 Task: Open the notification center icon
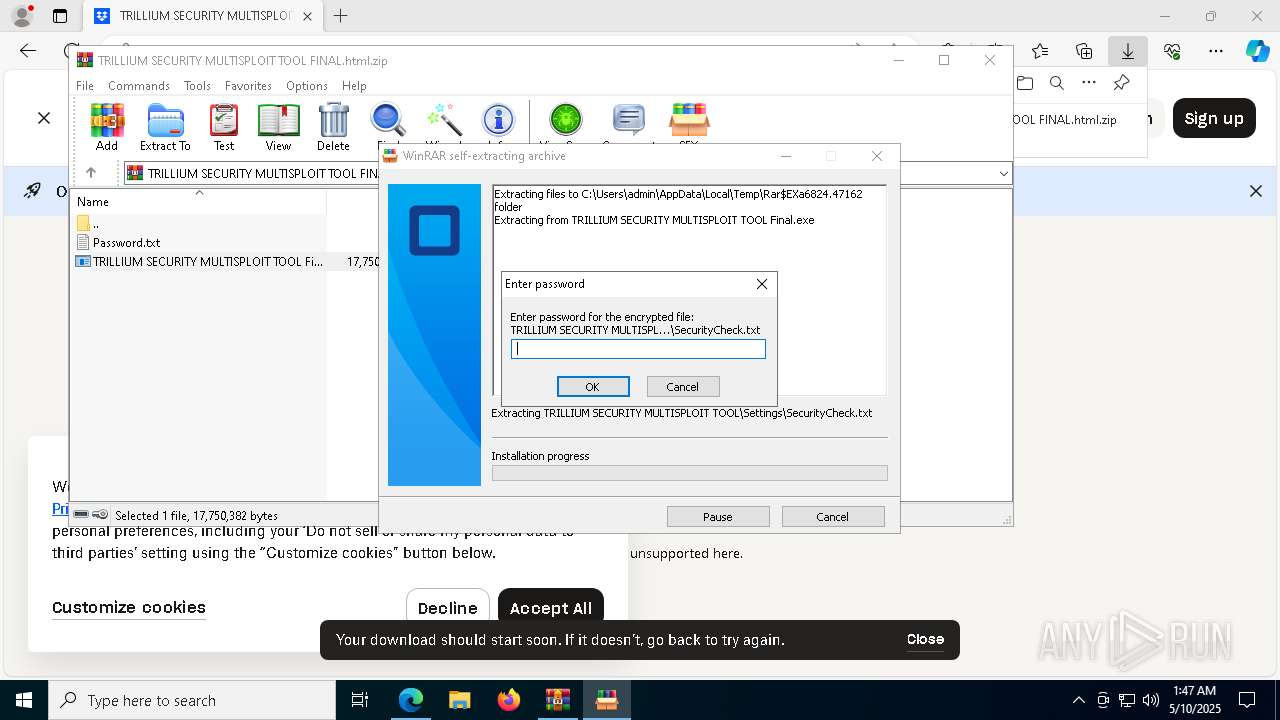1247,700
